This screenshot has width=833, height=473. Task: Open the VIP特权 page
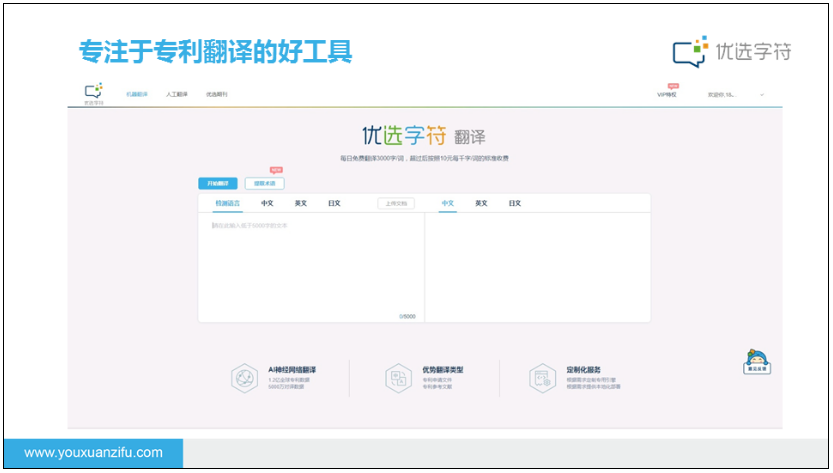coord(667,94)
